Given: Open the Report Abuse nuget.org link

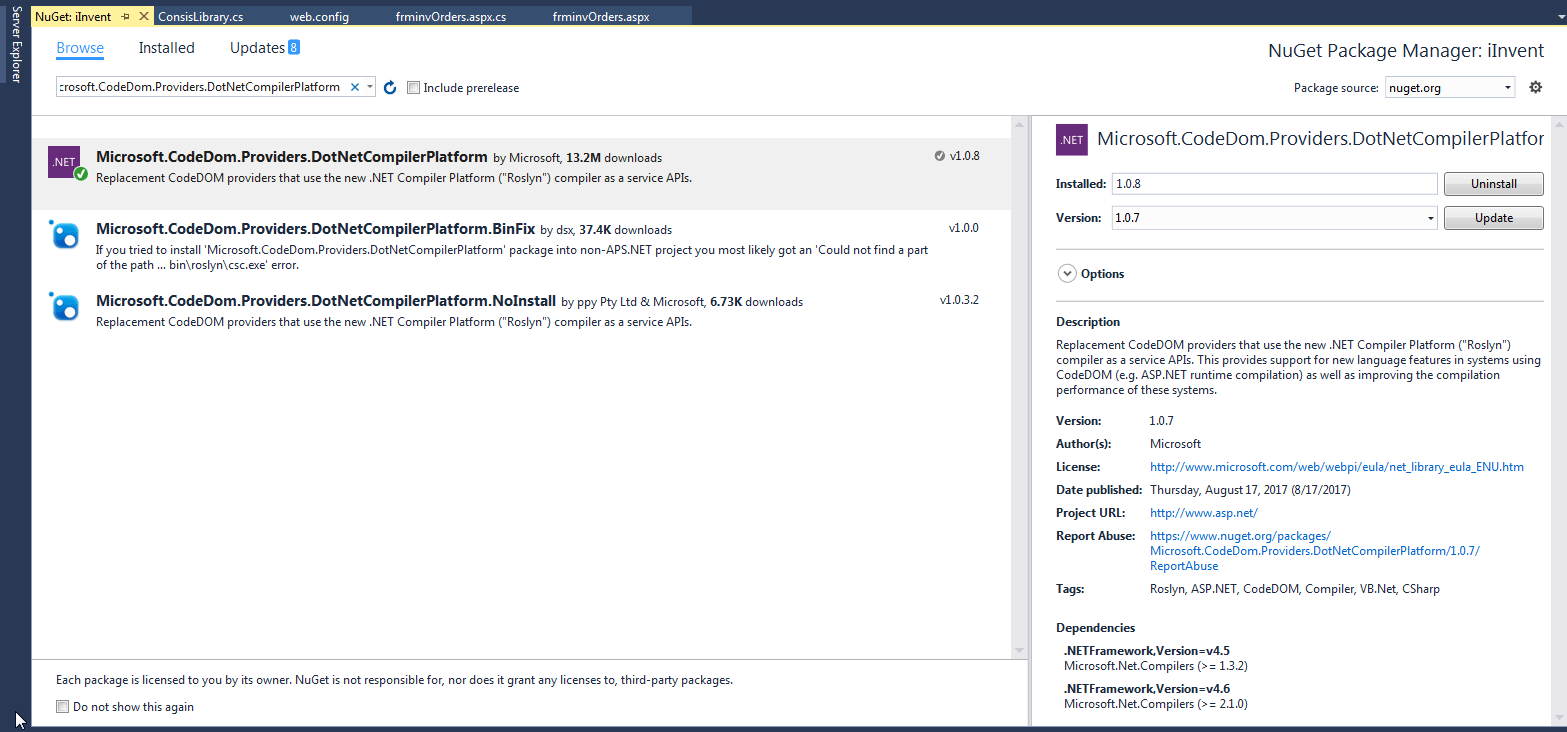Looking at the screenshot, I should [x=1315, y=551].
